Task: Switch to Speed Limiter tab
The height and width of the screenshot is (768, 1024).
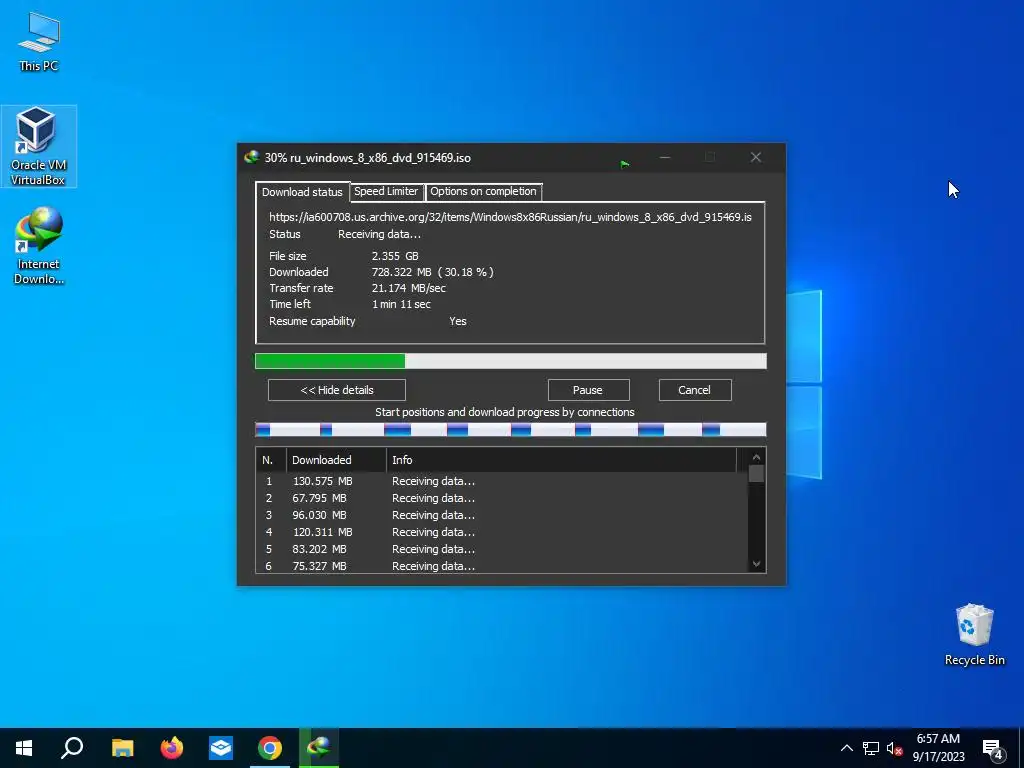Action: pos(386,191)
